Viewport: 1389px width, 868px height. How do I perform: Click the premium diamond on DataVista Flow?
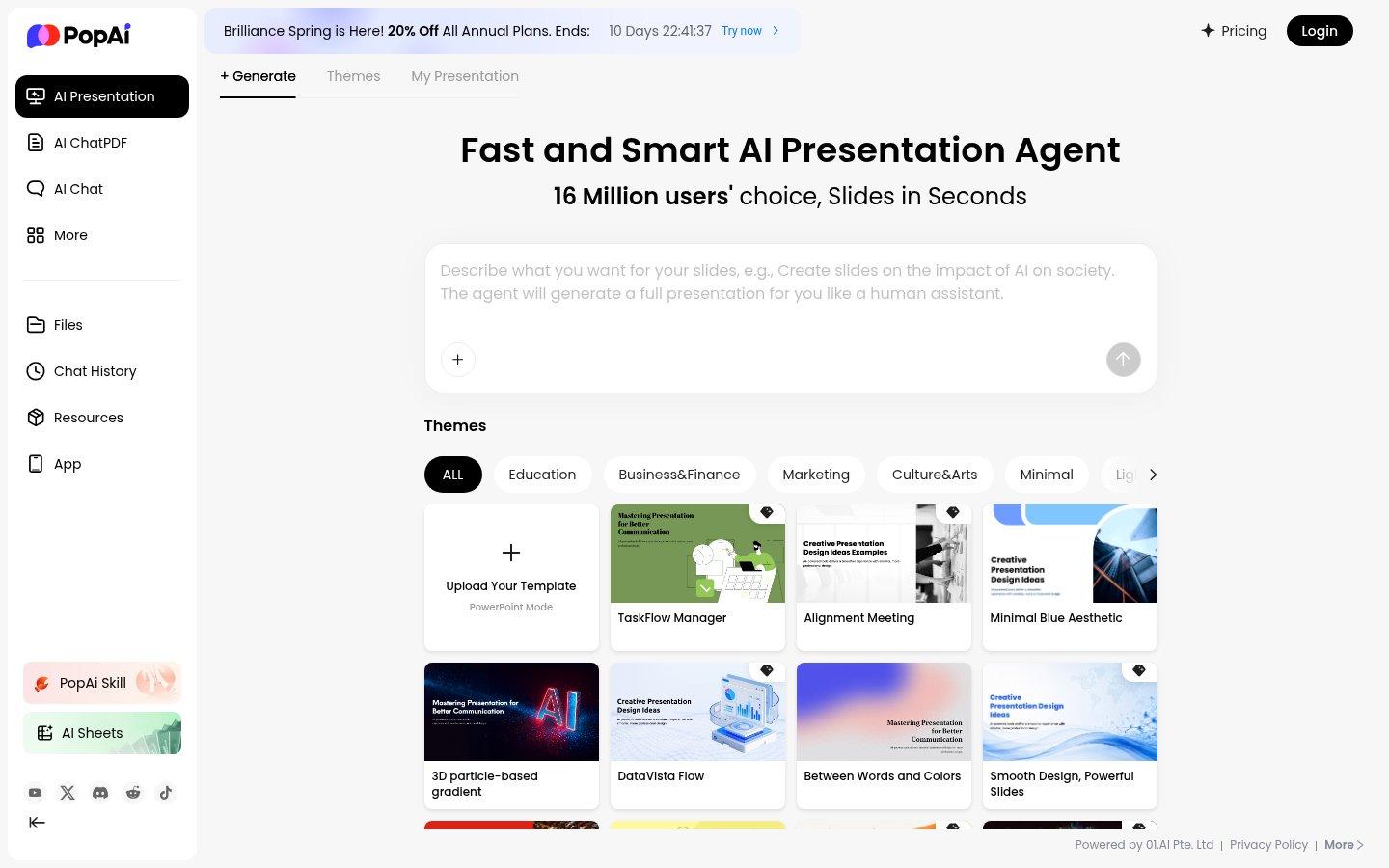[x=767, y=670]
